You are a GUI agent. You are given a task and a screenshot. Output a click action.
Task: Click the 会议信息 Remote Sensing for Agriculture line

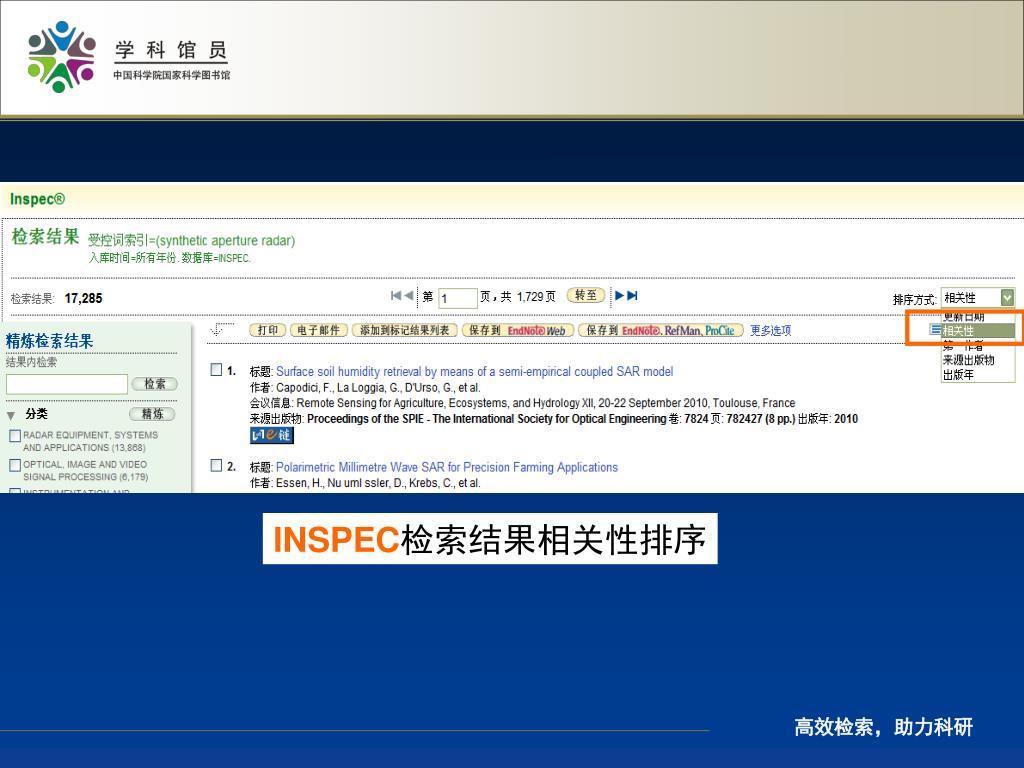[522, 403]
